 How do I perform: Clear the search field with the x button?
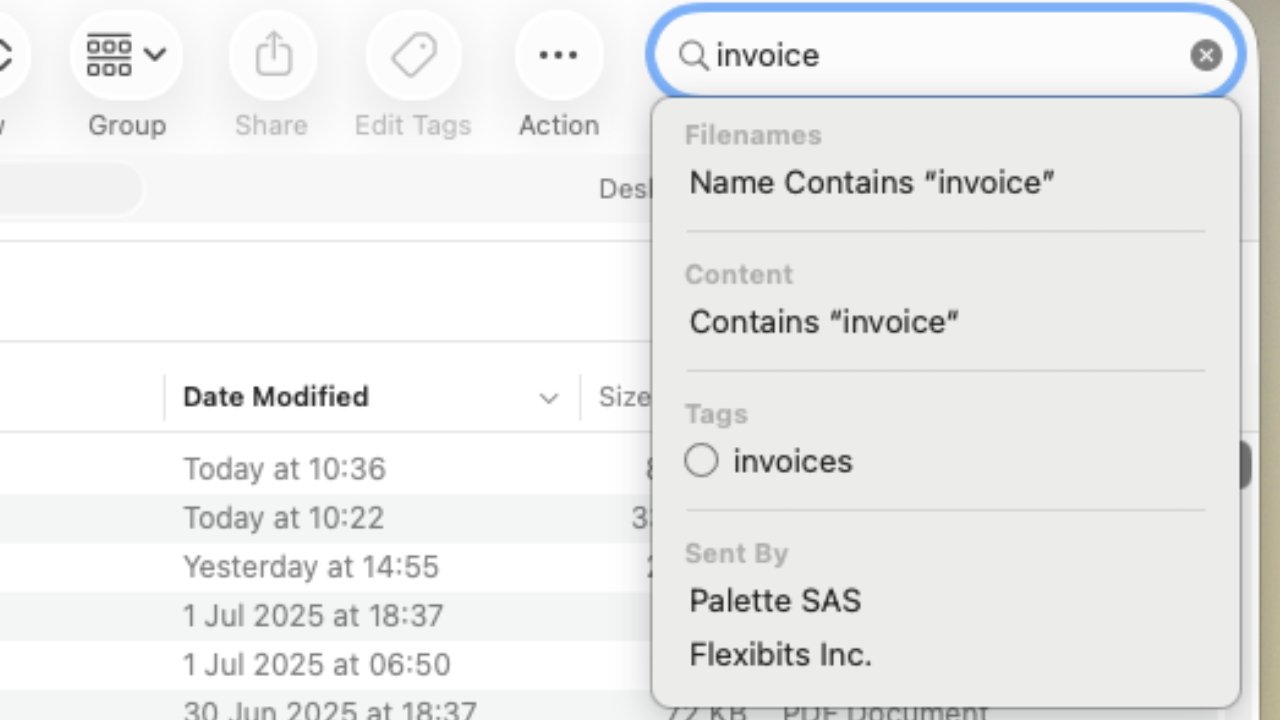click(x=1206, y=55)
